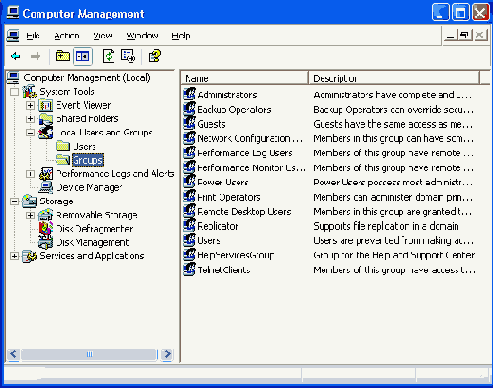Select the HelpServicesGroup group name

pyautogui.click(x=236, y=255)
